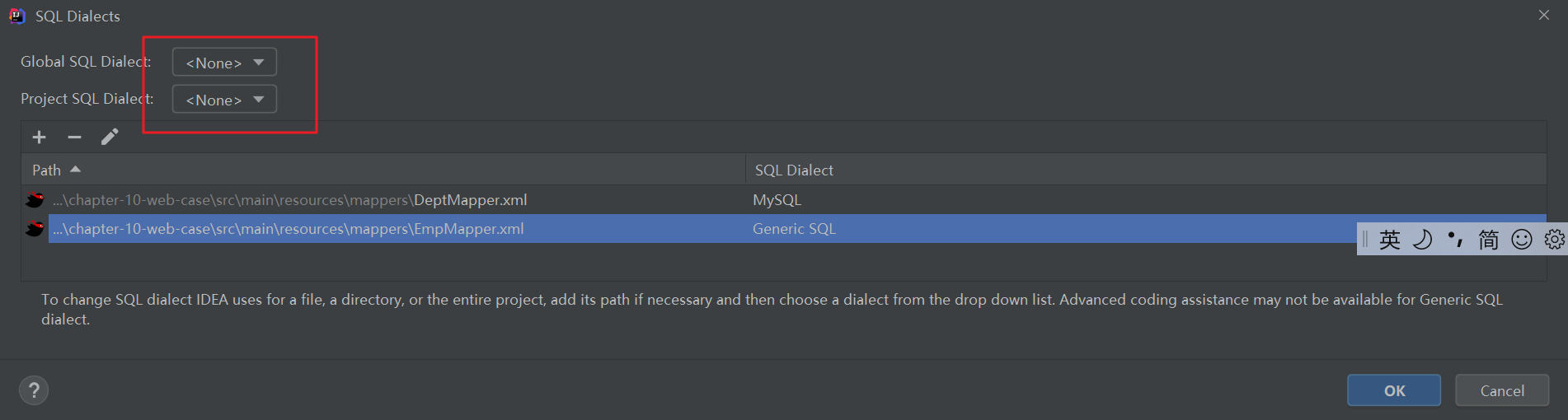This screenshot has width=1568, height=420.
Task: Open help with the question mark button
Action: [x=34, y=390]
